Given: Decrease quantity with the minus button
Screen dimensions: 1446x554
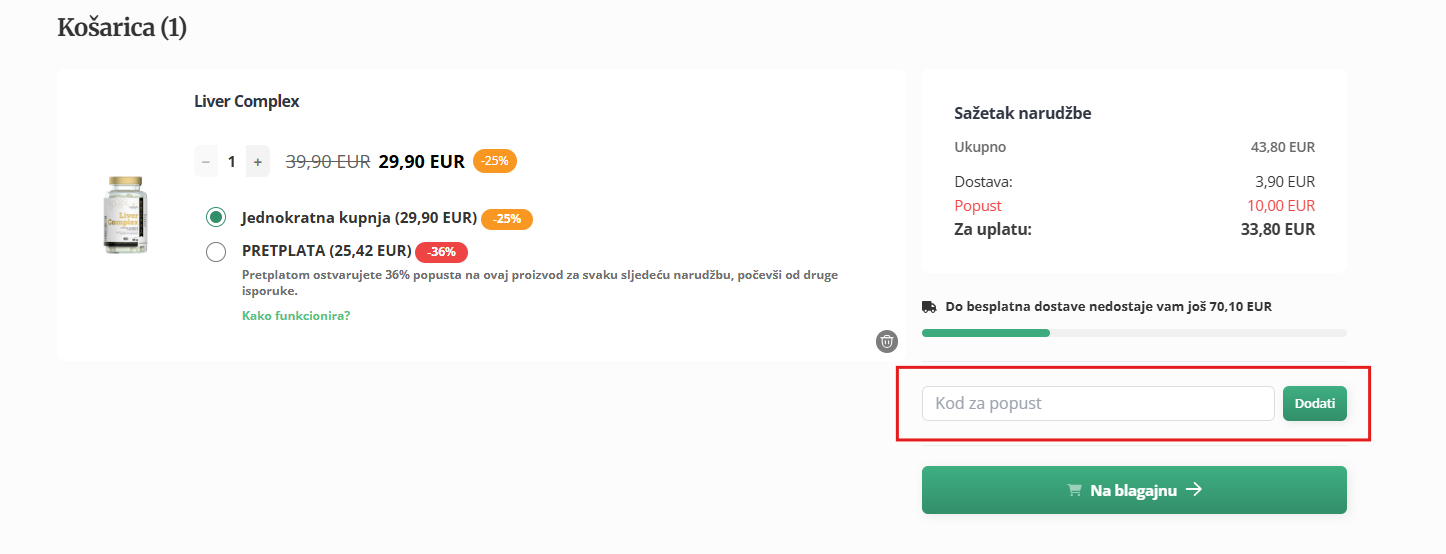Looking at the screenshot, I should point(206,161).
